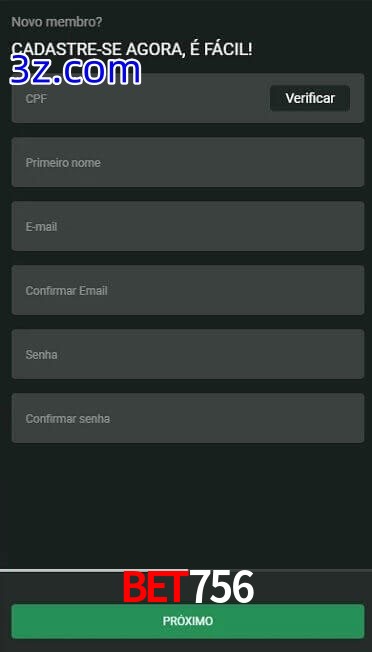Click the green PRÓXIMO button
The image size is (372, 652).
tap(188, 621)
